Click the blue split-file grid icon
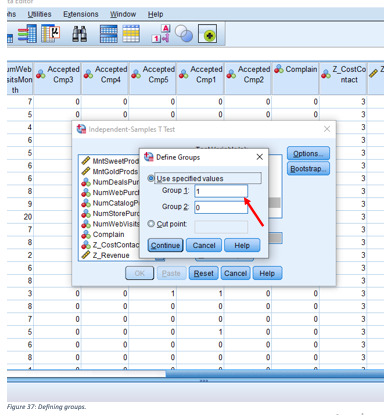Viewport: 392px width, 415px height. pyautogui.click(x=109, y=34)
